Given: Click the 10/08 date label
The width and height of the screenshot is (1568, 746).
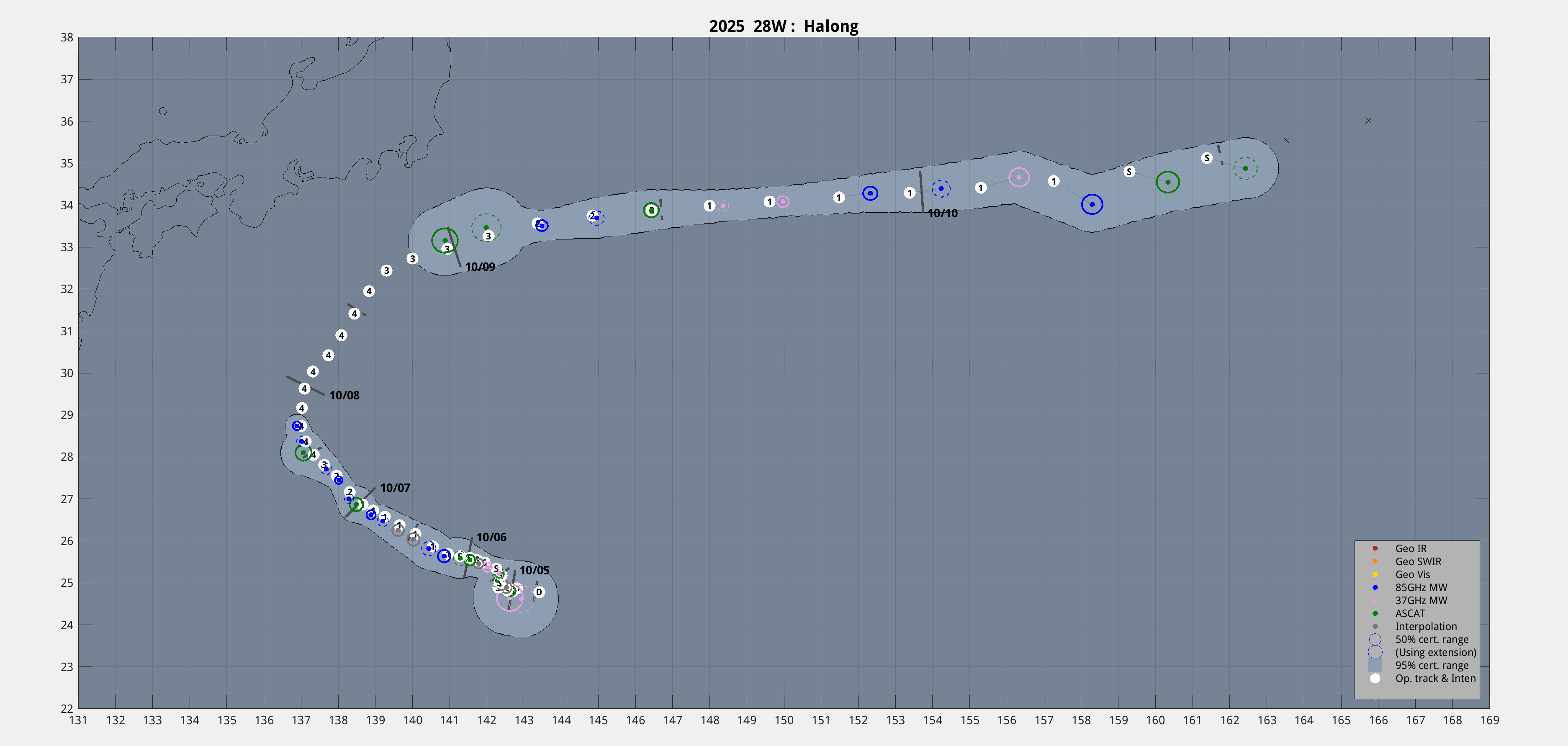Looking at the screenshot, I should (344, 395).
